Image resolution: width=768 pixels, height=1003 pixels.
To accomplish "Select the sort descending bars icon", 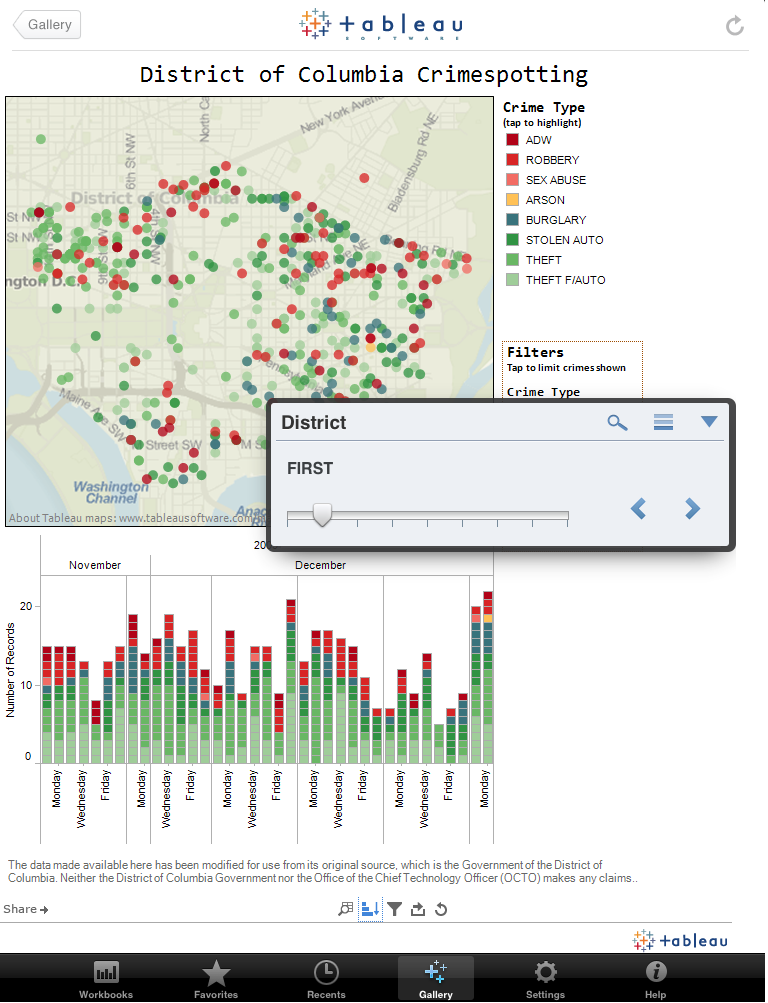I will [370, 909].
